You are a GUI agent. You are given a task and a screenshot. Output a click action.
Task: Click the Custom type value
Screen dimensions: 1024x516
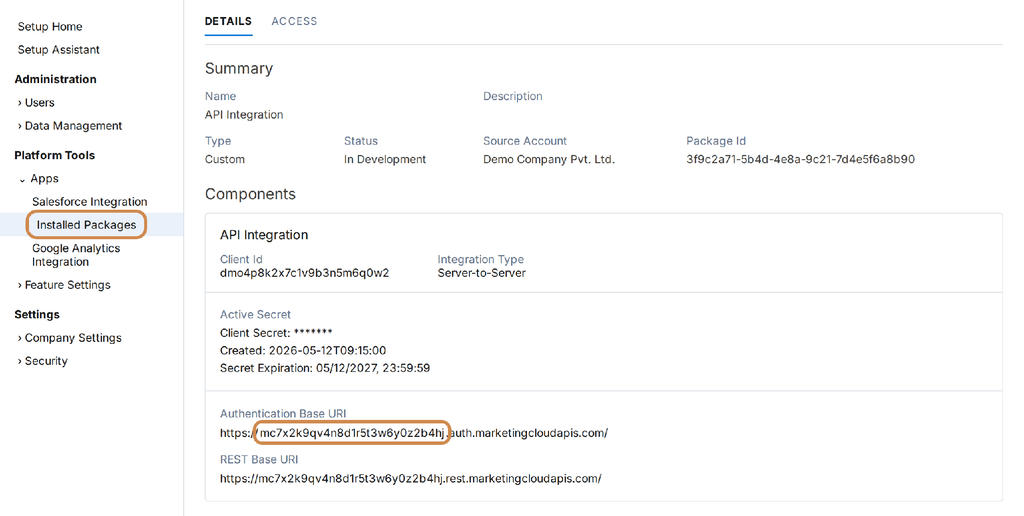tap(225, 159)
